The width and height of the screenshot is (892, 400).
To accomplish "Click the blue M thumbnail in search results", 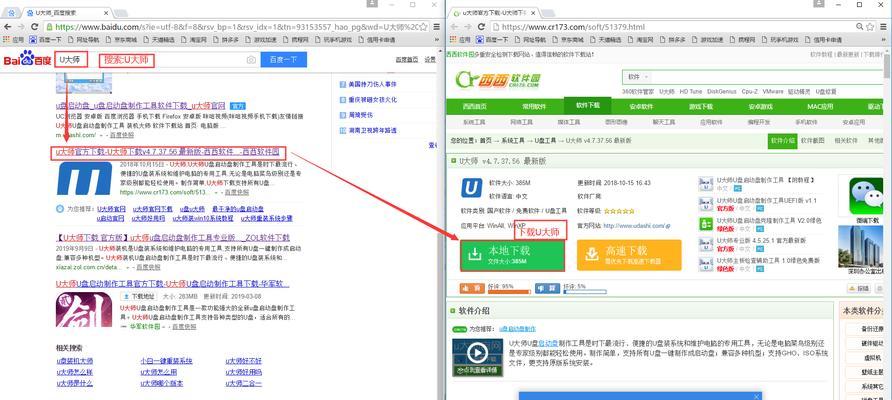I will coord(84,178).
